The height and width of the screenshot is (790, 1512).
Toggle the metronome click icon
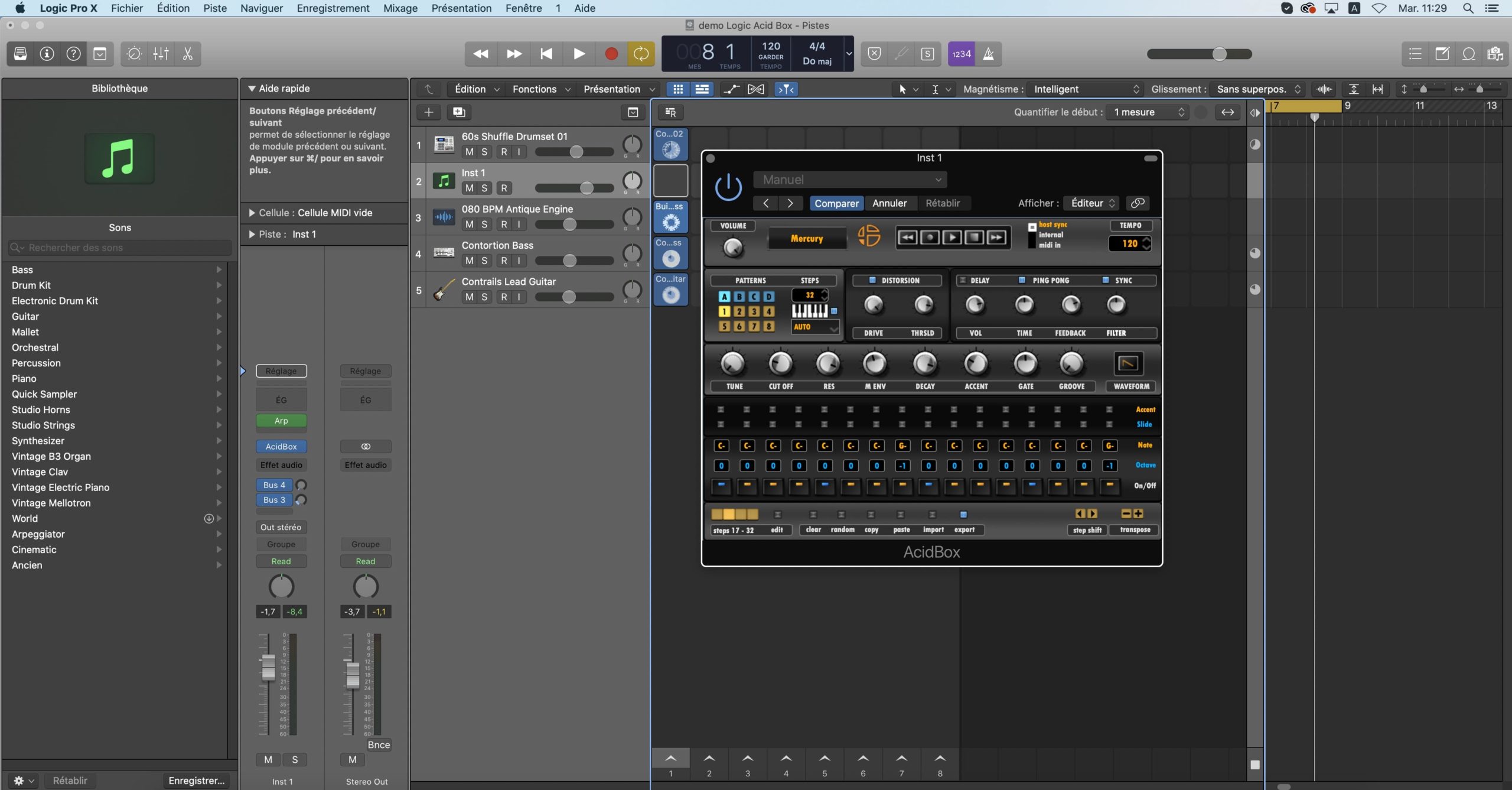(x=988, y=54)
